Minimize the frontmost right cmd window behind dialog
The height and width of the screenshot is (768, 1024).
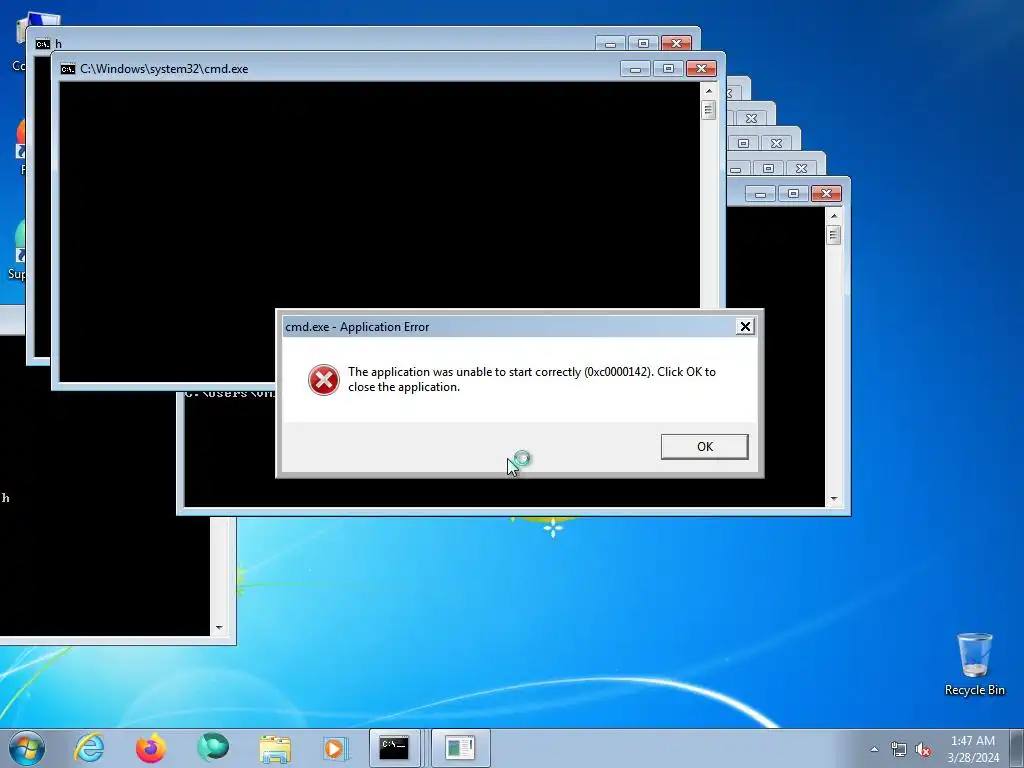[760, 194]
